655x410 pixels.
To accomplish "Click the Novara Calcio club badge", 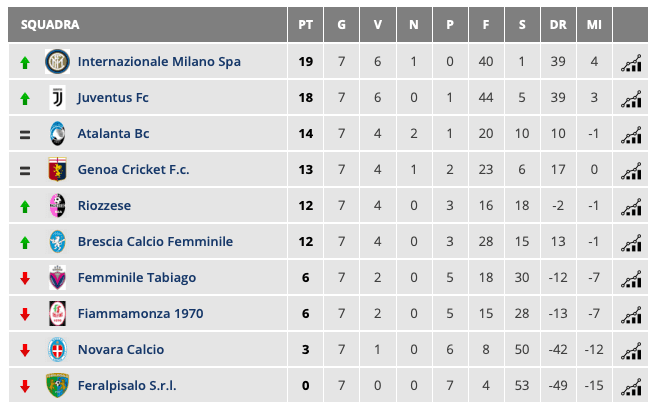I will pyautogui.click(x=57, y=350).
